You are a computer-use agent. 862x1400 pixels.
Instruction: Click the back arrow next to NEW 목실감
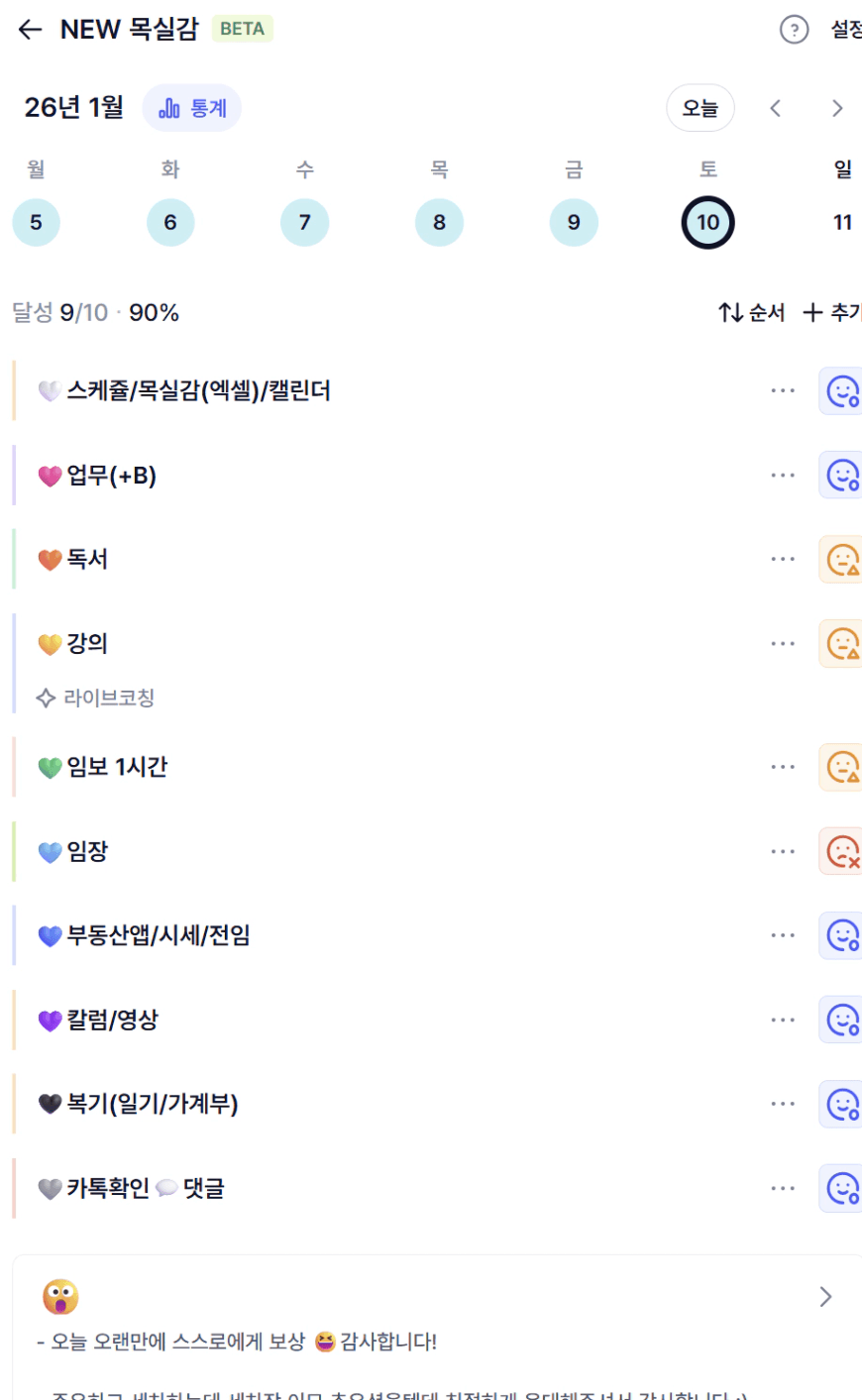30,30
